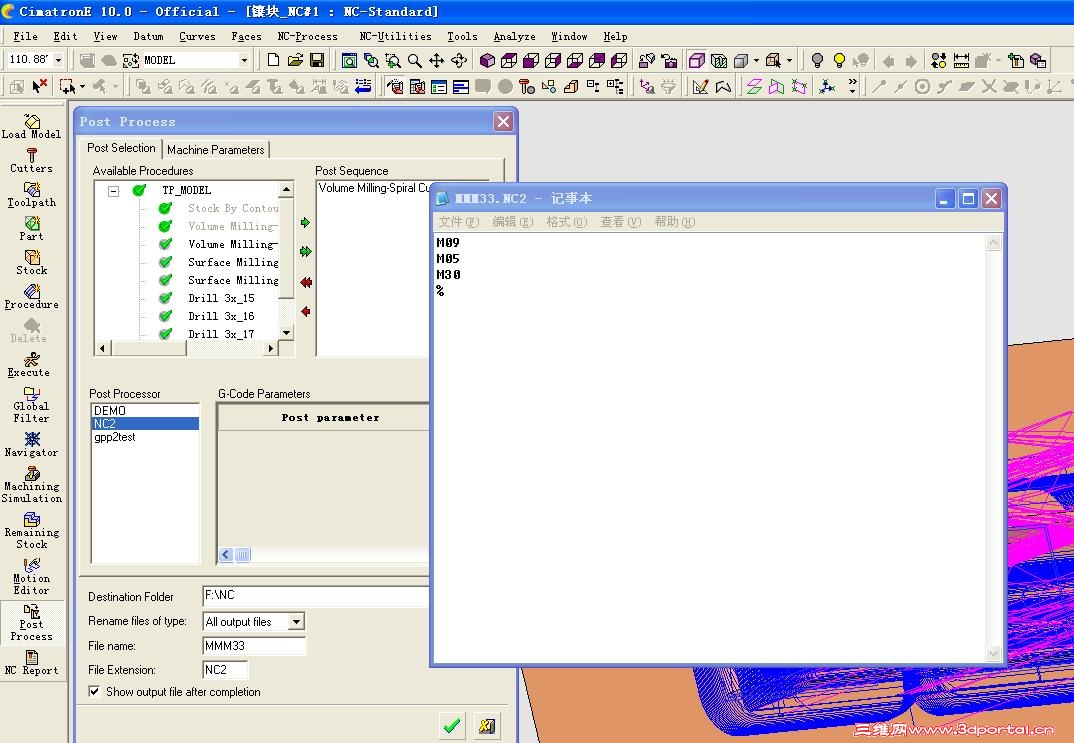
Task: Open the Stock sidebar tool
Action: [x=32, y=263]
